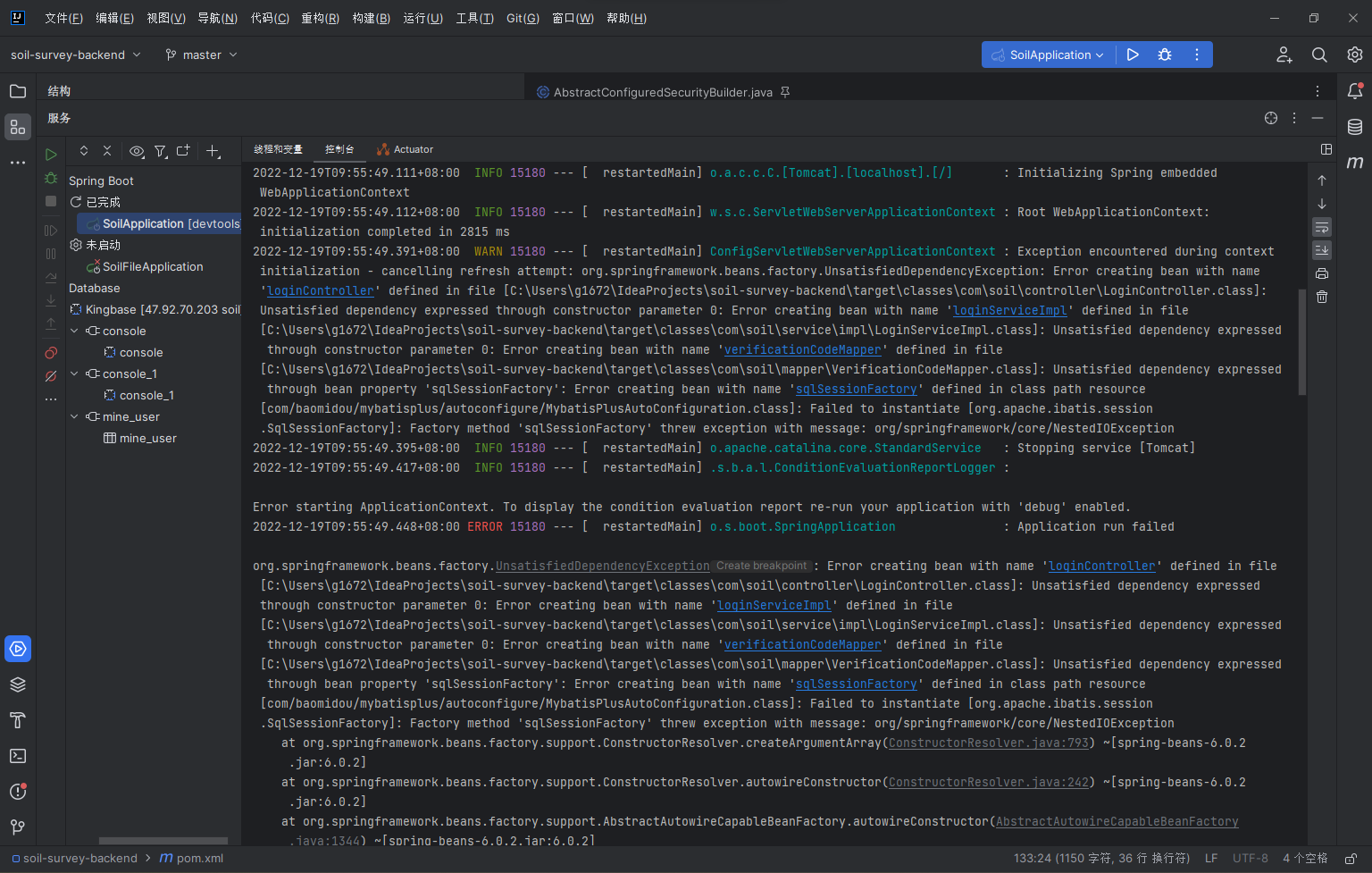
Task: Collapse the console tree node
Action: point(75,331)
